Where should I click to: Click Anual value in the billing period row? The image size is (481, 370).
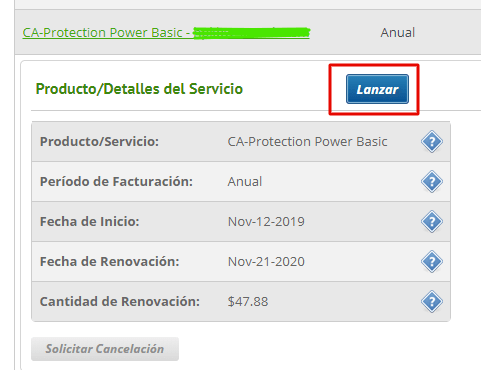[245, 182]
